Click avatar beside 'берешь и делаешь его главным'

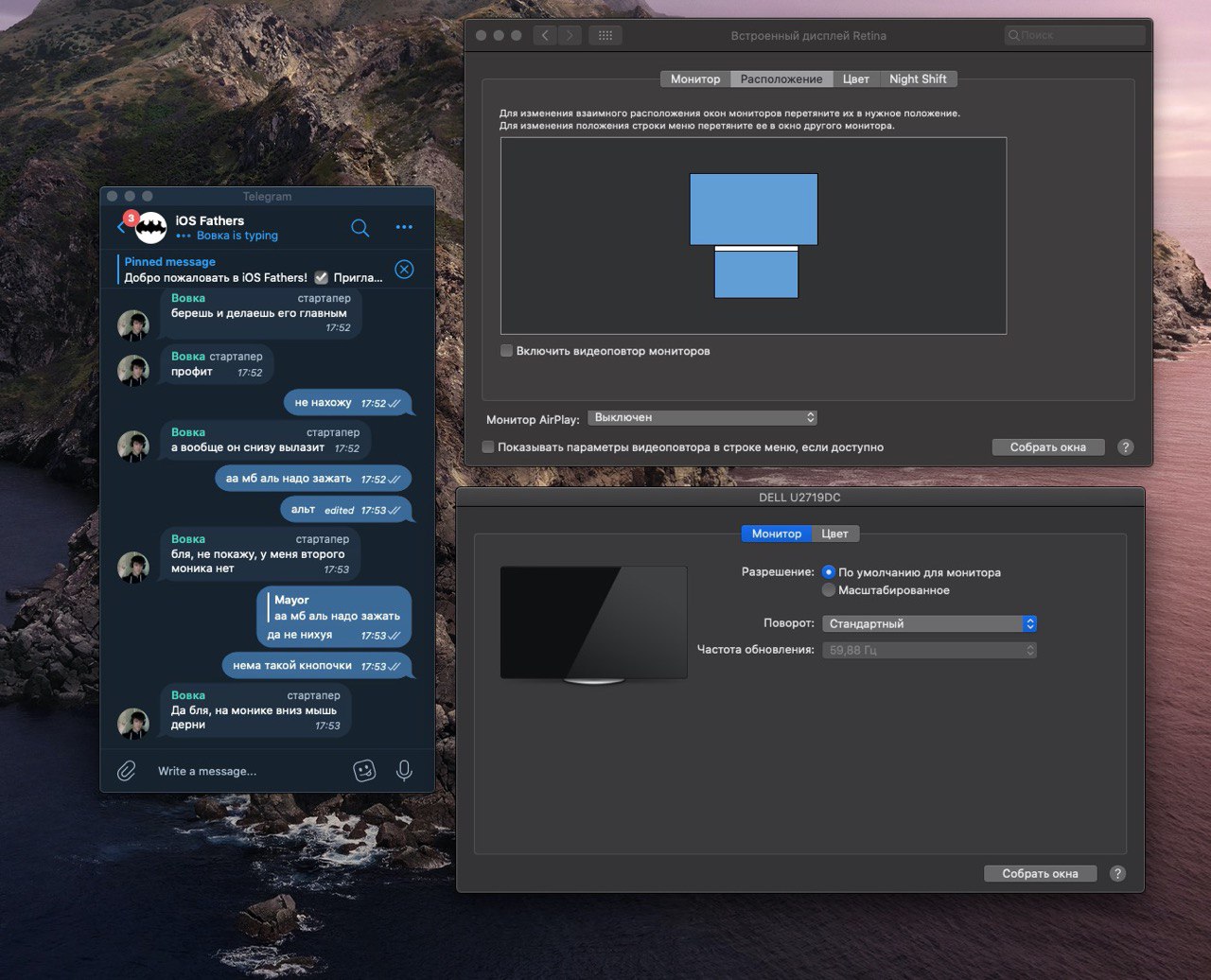(x=133, y=325)
